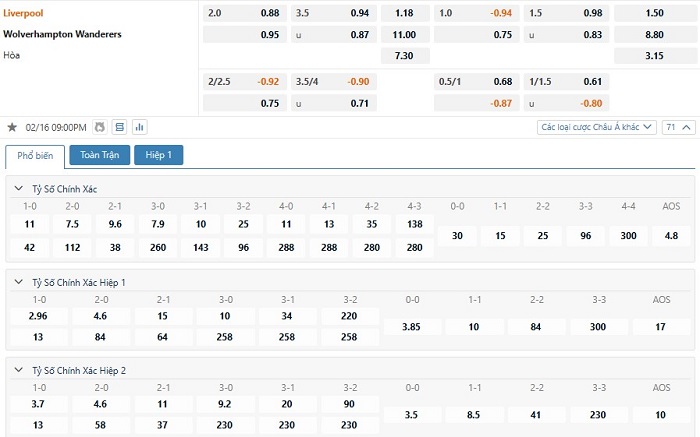Viewport: 700px width, 437px height.
Task: Bet Liverpool handicap 2.0 at 0.88
Action: [245, 13]
